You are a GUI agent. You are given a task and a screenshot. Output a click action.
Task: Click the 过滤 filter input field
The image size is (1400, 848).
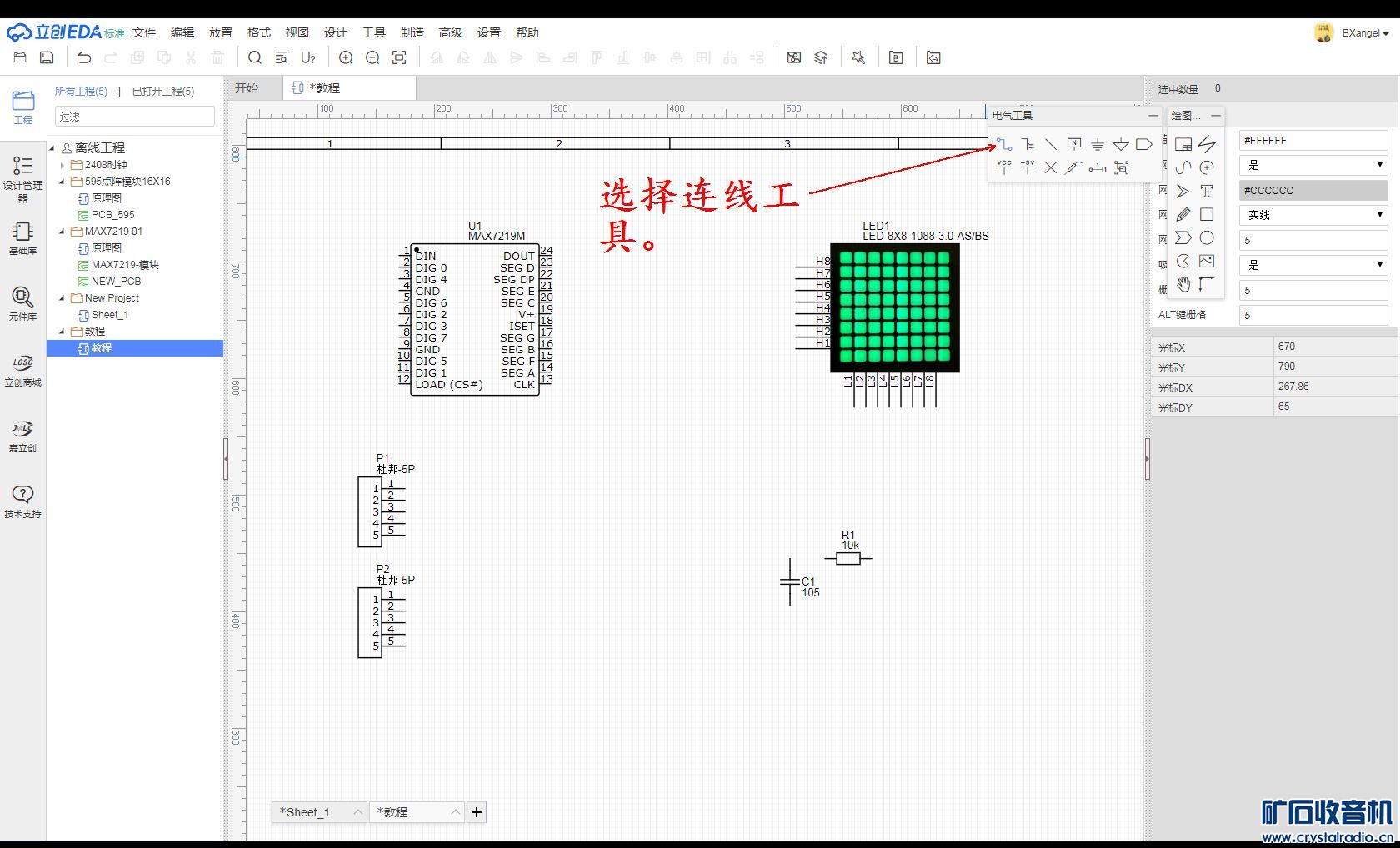135,117
